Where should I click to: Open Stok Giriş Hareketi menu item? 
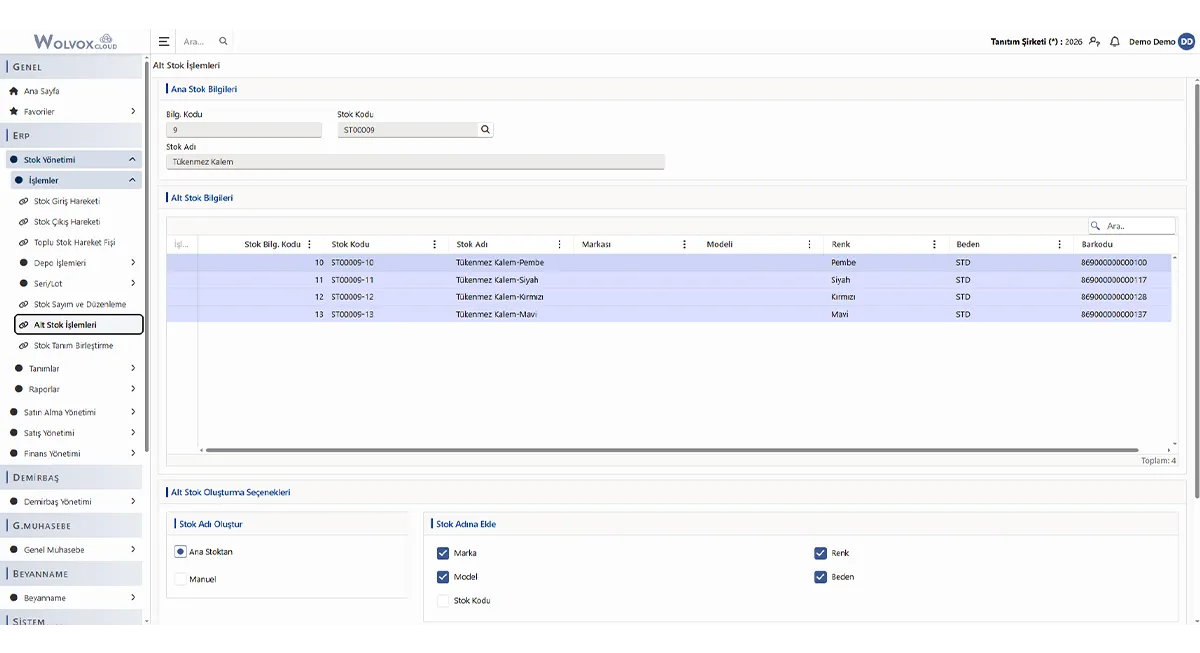67,201
